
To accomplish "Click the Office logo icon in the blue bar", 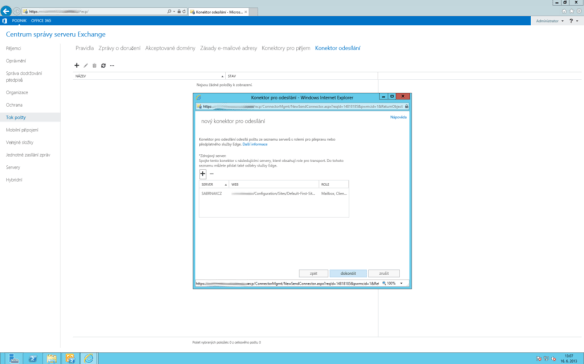I will click(4, 21).
